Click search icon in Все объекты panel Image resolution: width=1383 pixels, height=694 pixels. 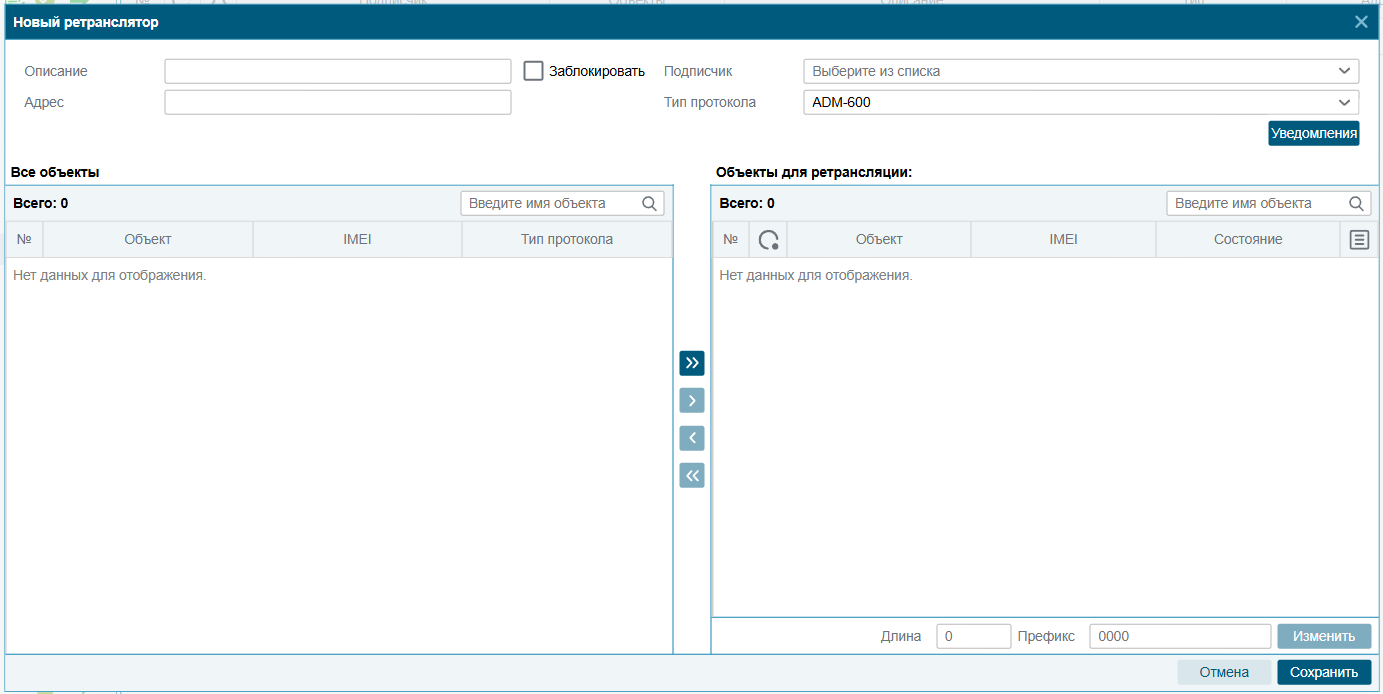(649, 203)
